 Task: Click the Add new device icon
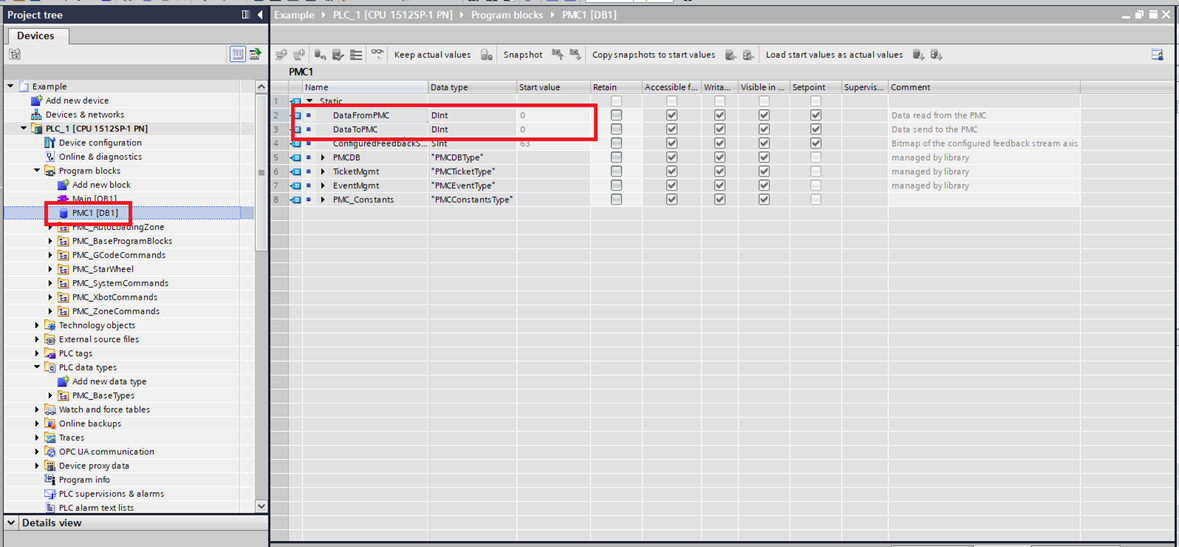point(37,101)
